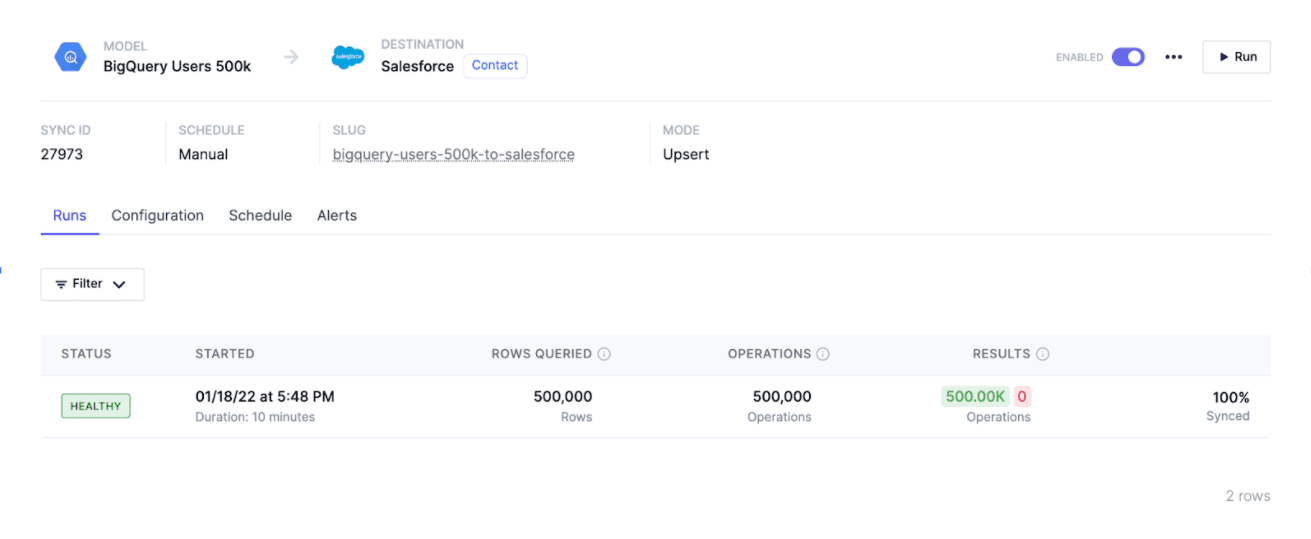The image size is (1311, 539).
Task: Open the three-dot more options menu
Action: (1174, 57)
